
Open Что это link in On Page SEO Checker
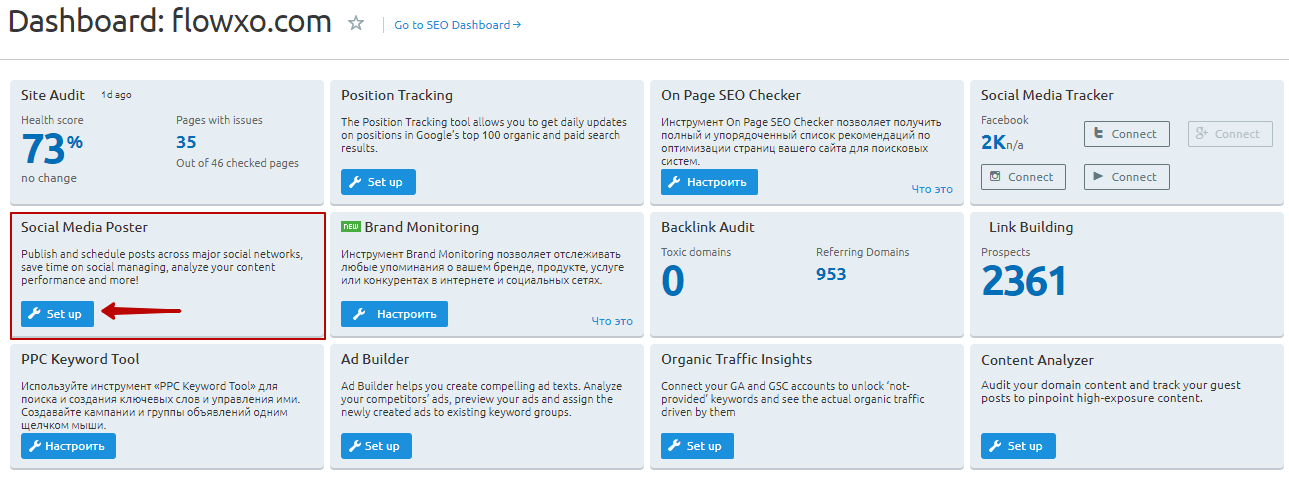click(932, 189)
